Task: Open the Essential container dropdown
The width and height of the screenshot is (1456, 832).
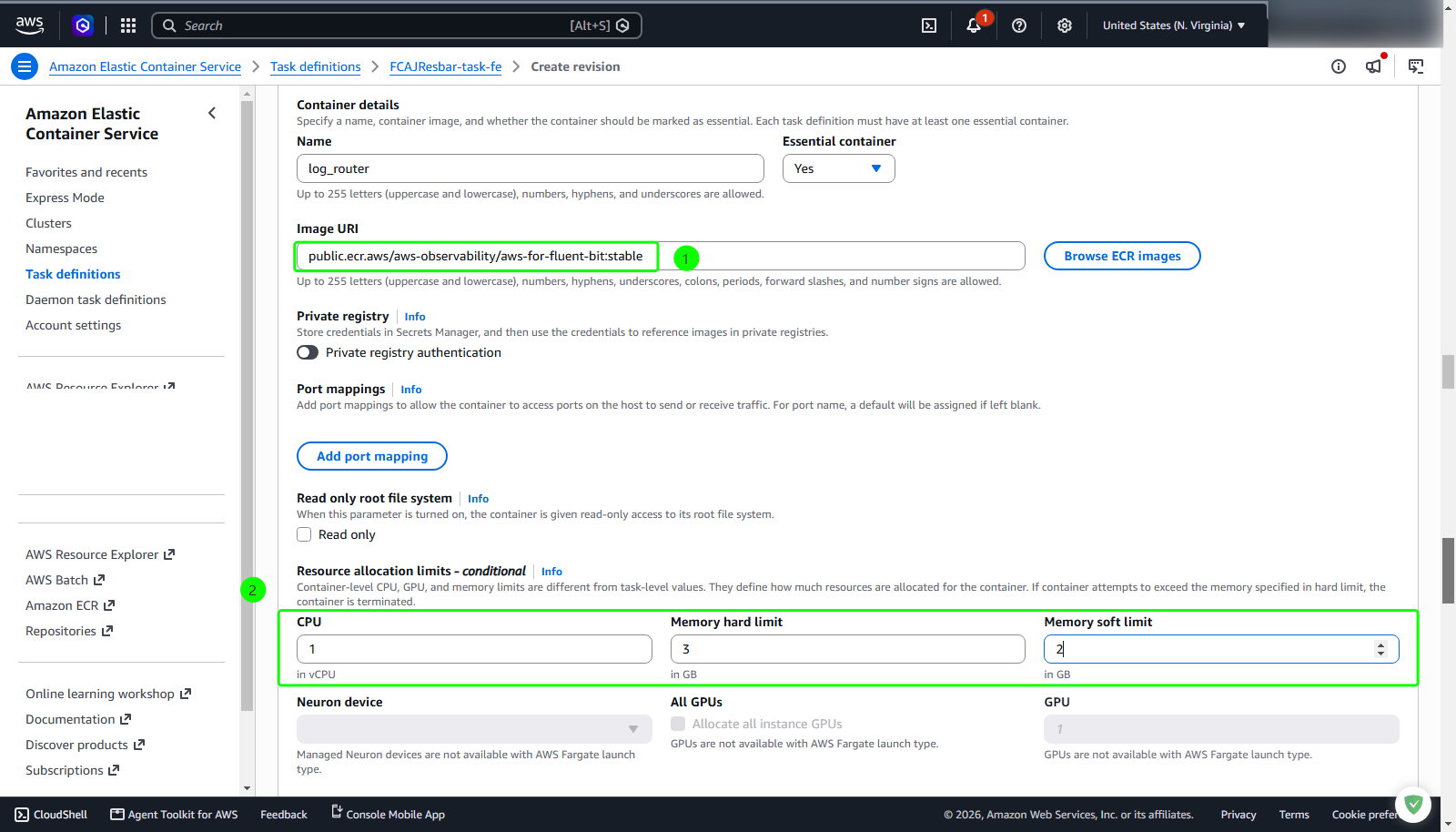Action: click(839, 168)
